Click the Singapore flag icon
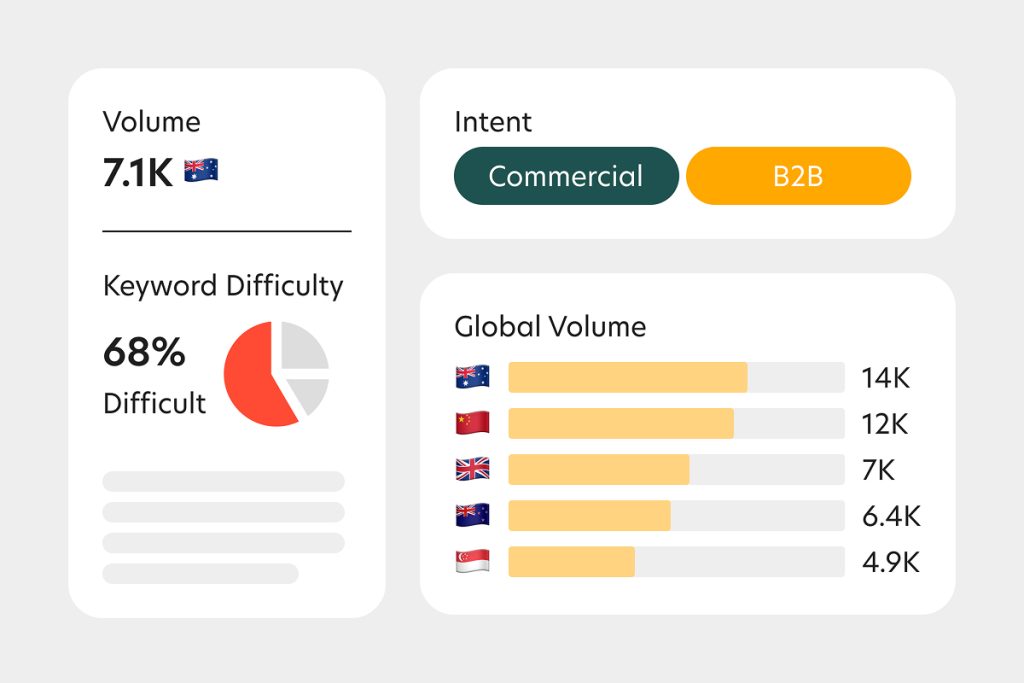The width and height of the screenshot is (1024, 683). click(x=472, y=561)
